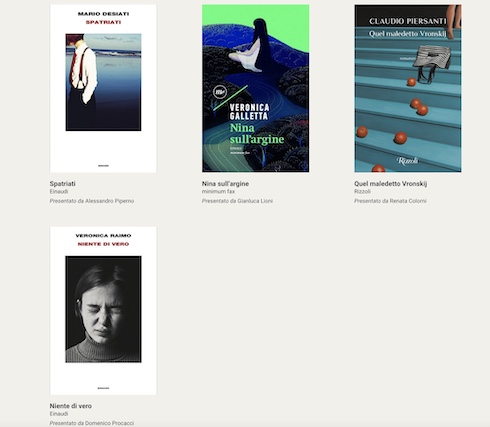Open the Spatriati book cover image

[x=103, y=88]
